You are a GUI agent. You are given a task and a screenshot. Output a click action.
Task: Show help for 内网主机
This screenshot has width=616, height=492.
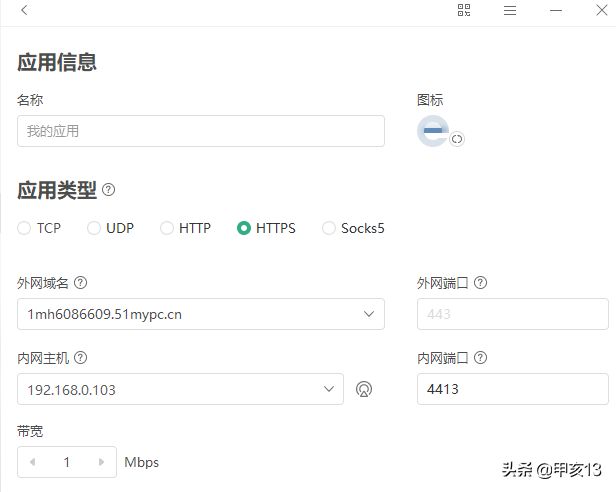tap(81, 358)
